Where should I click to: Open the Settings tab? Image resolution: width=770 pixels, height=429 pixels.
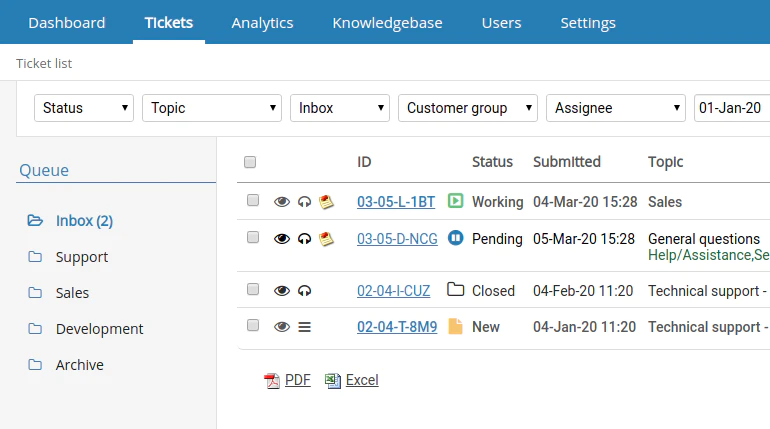(x=588, y=23)
